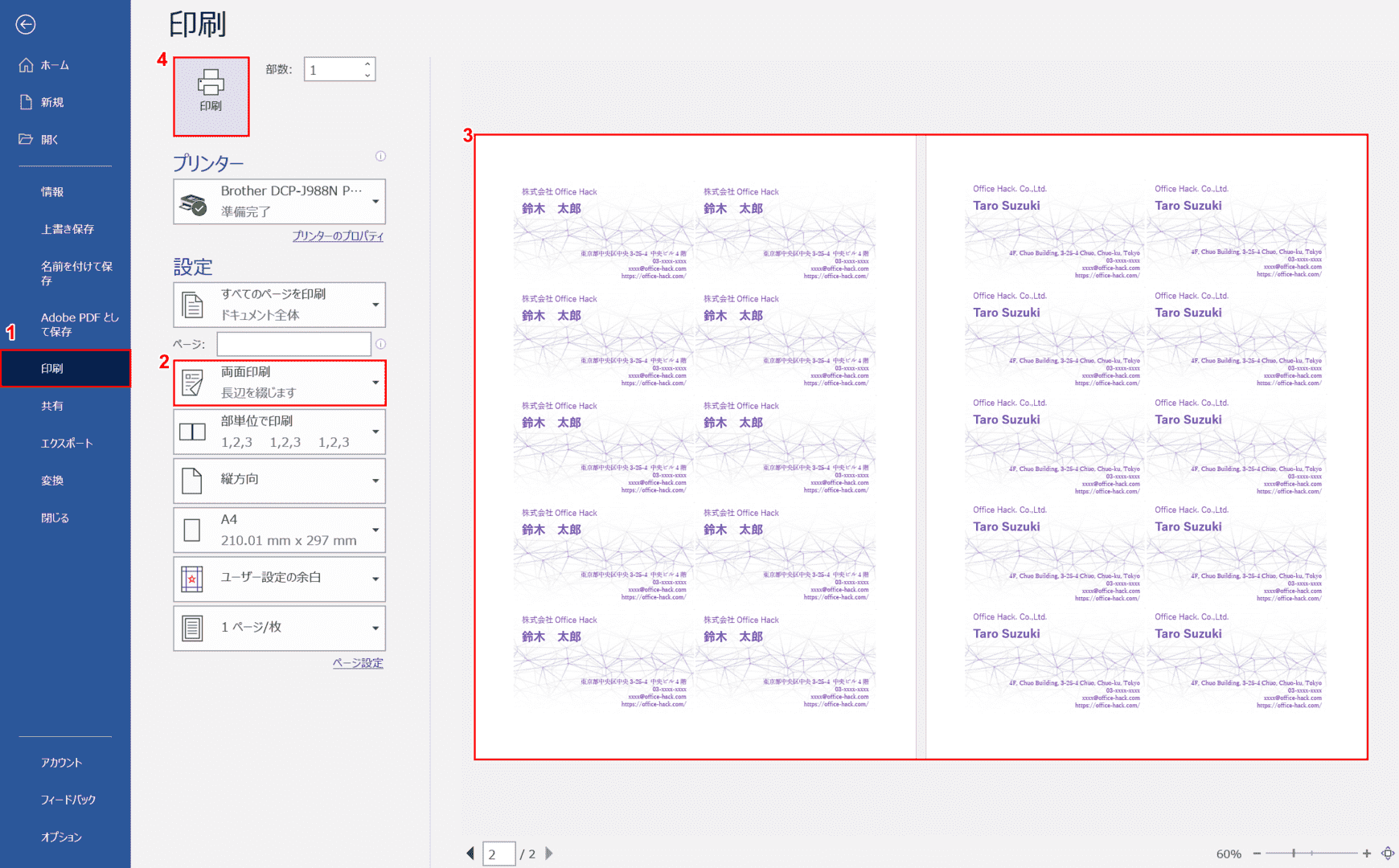Open the 両面印刷 duplex dropdown
Image resolution: width=1399 pixels, height=868 pixels.
[279, 383]
